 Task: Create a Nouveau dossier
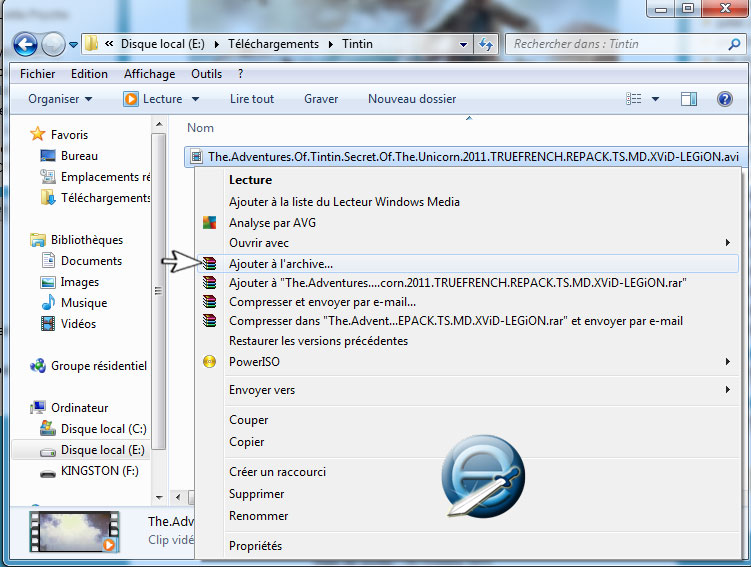tap(412, 99)
